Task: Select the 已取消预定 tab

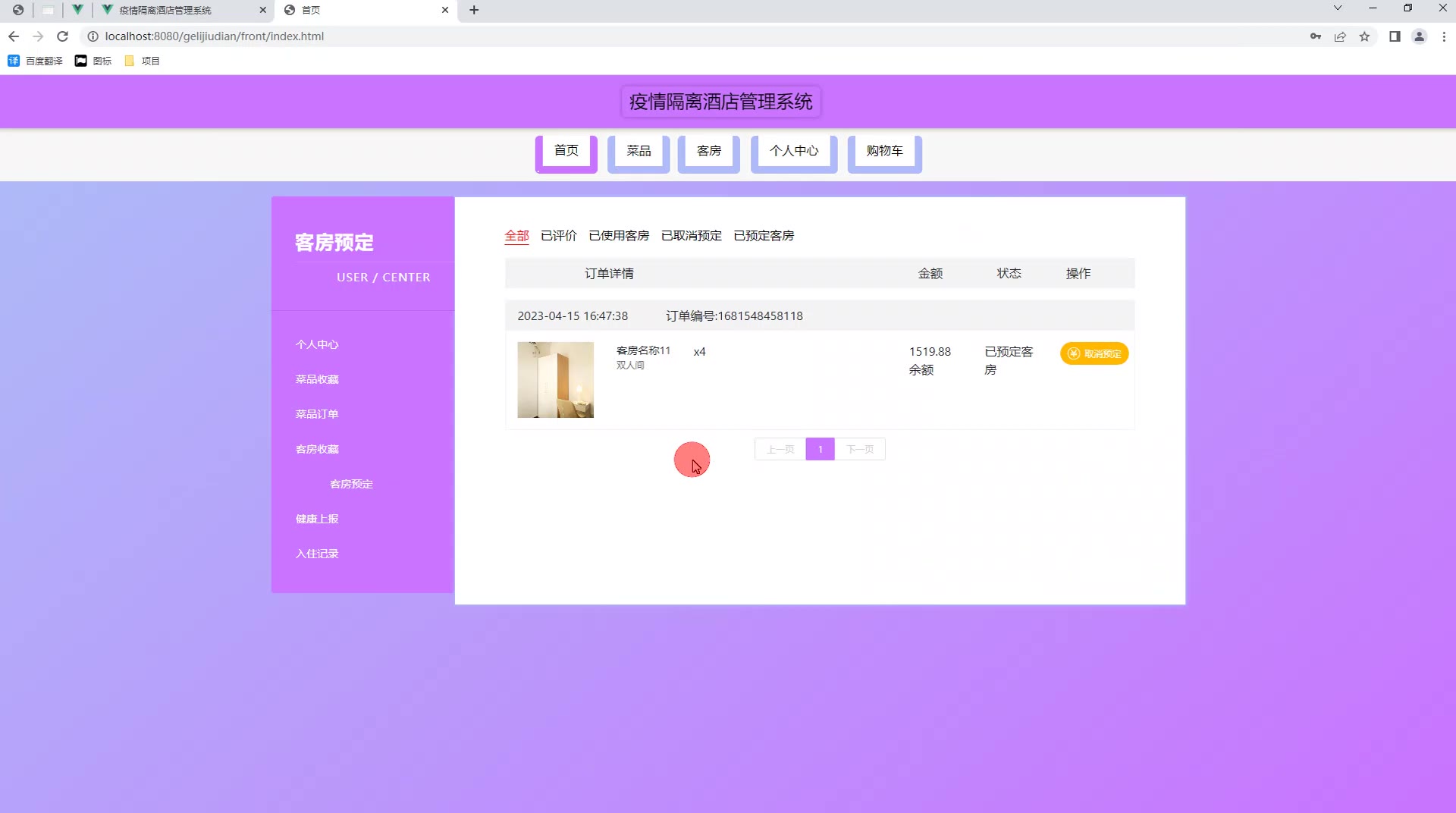Action: pyautogui.click(x=692, y=236)
